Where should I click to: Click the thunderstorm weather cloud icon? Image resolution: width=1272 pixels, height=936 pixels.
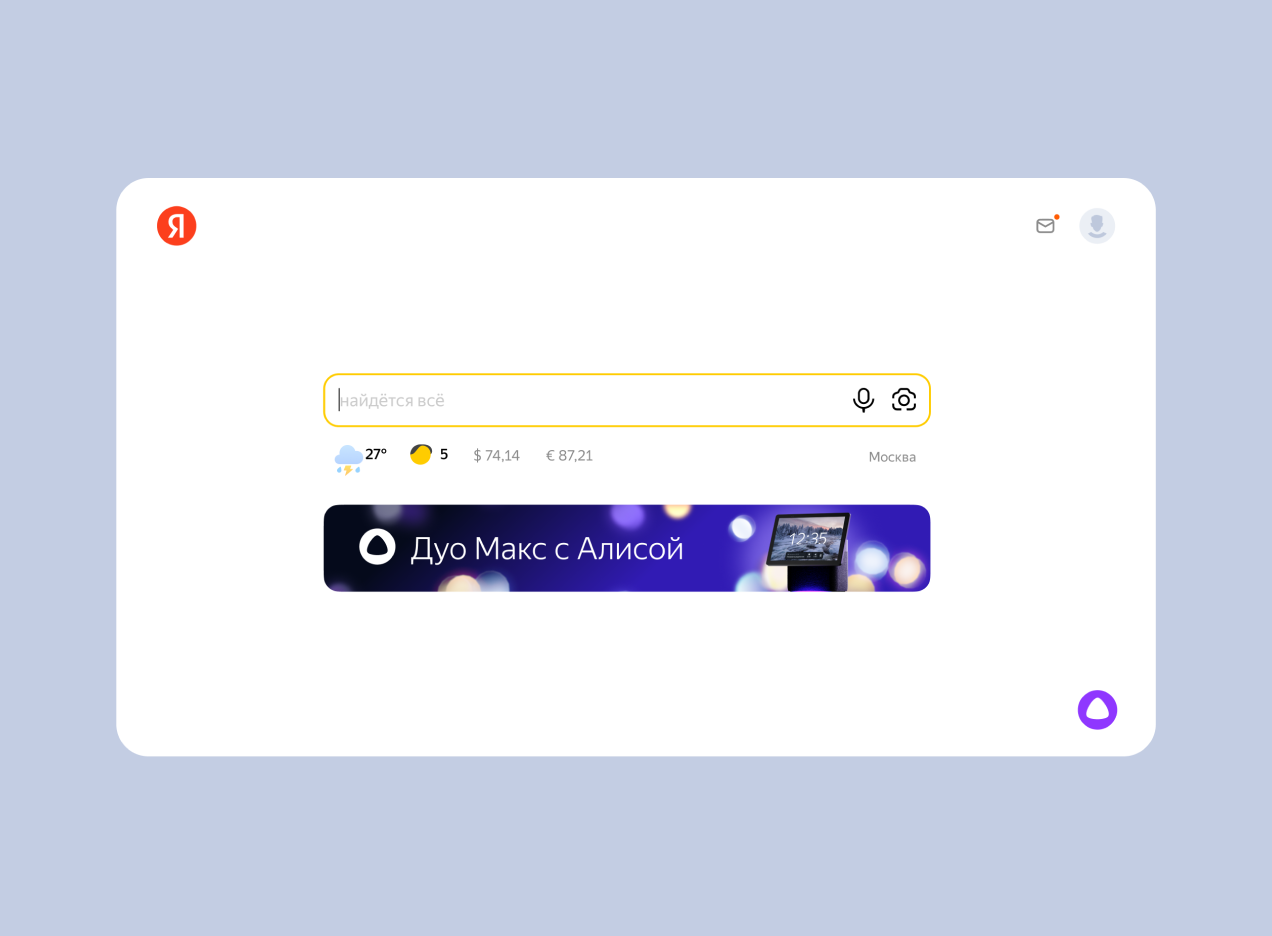[x=348, y=459]
